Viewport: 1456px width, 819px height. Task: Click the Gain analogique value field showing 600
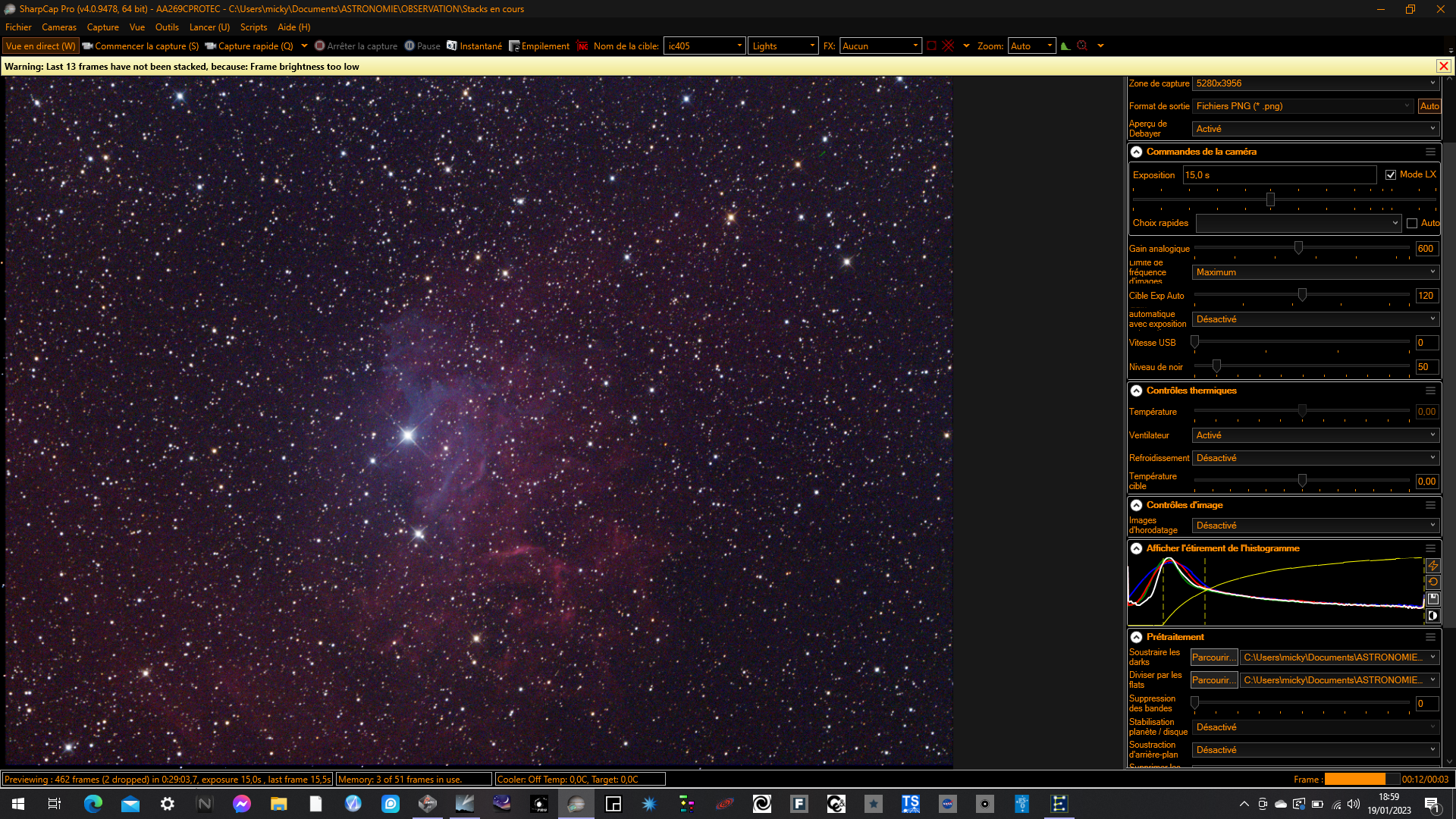(1426, 249)
